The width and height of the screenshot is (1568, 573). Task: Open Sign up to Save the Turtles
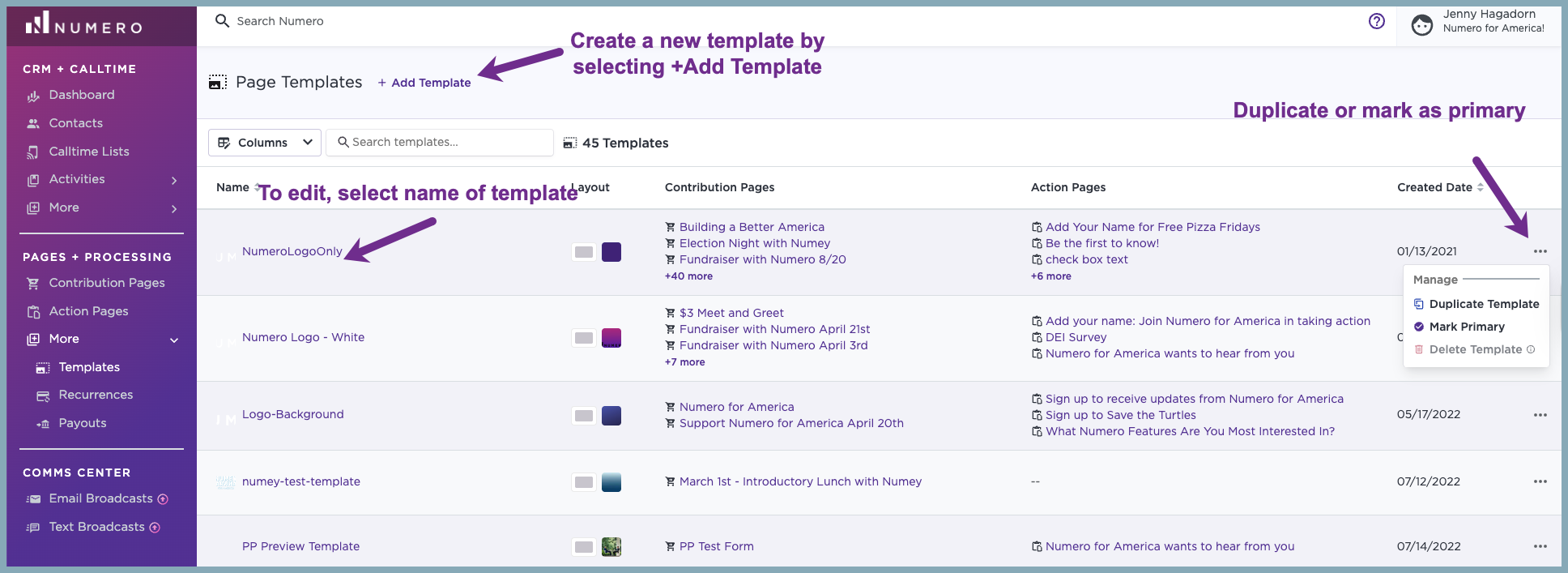click(1120, 415)
